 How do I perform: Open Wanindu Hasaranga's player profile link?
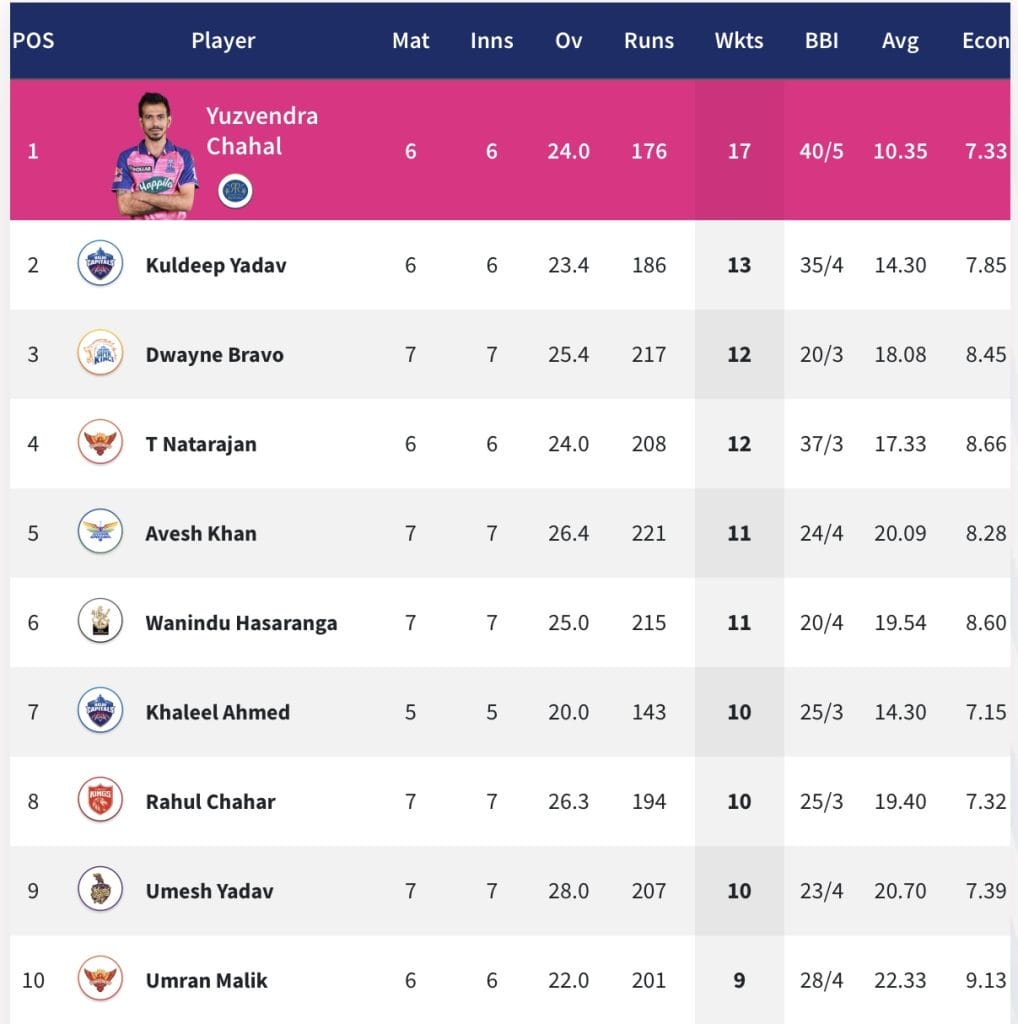pos(241,623)
